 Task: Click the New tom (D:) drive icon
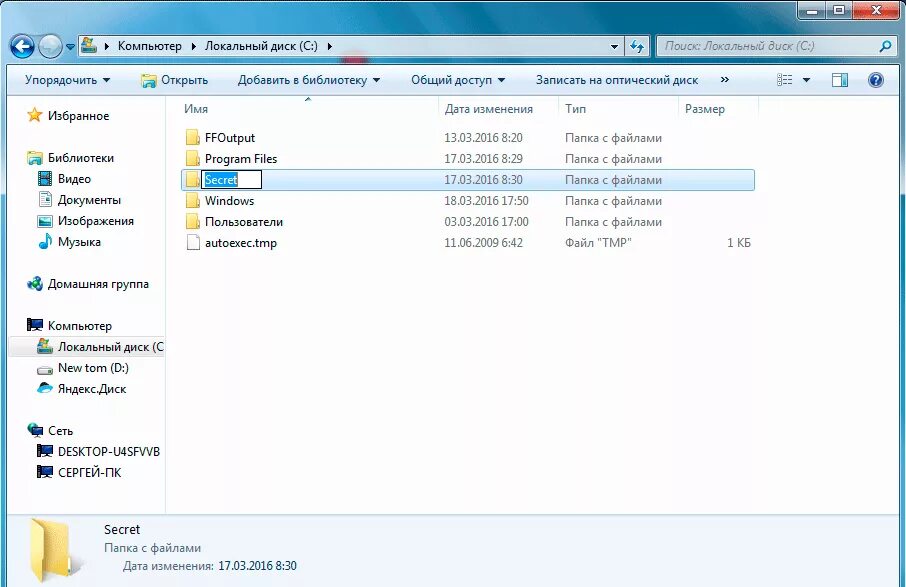[45, 369]
